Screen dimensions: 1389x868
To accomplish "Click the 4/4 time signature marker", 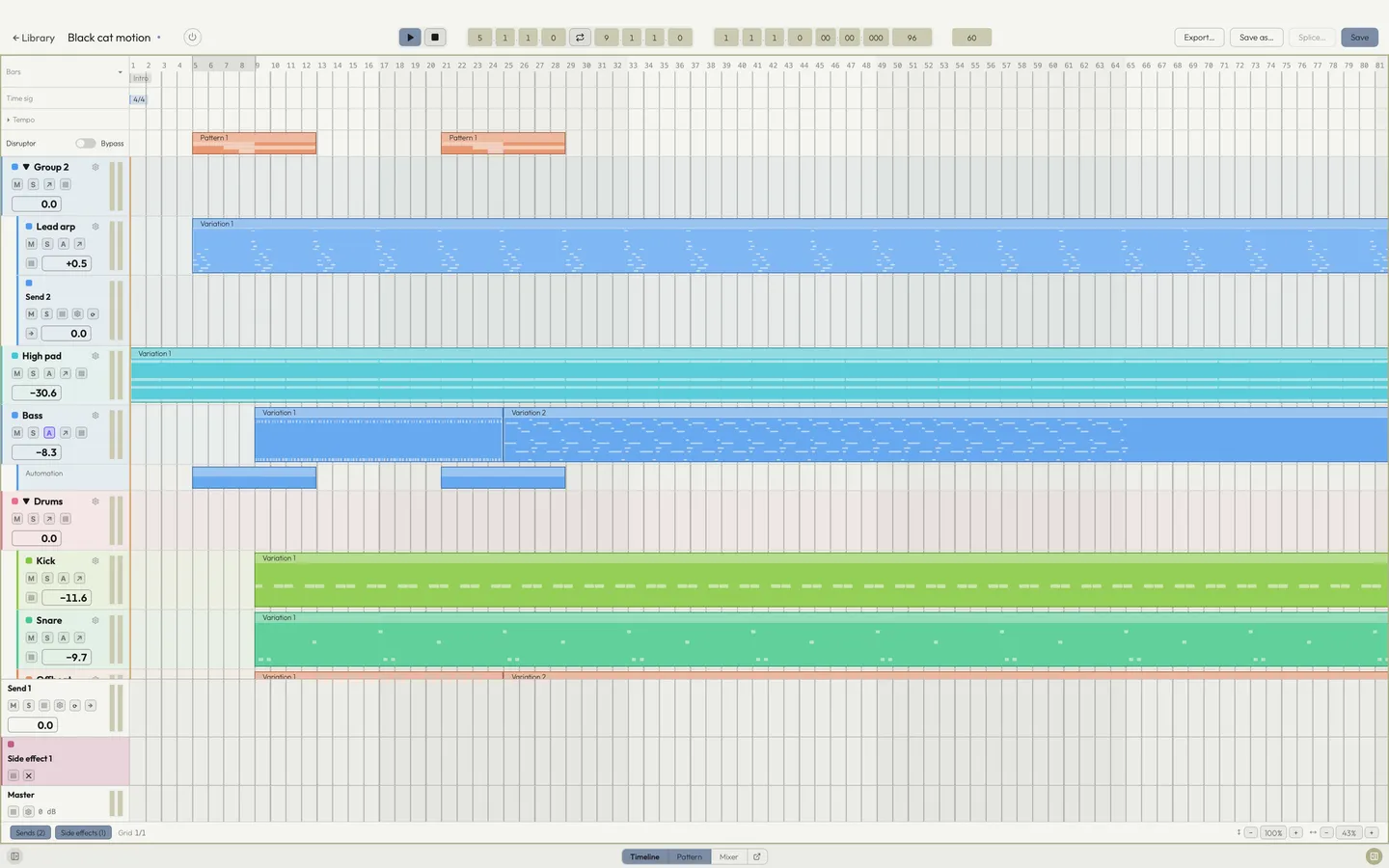I will coord(139,99).
